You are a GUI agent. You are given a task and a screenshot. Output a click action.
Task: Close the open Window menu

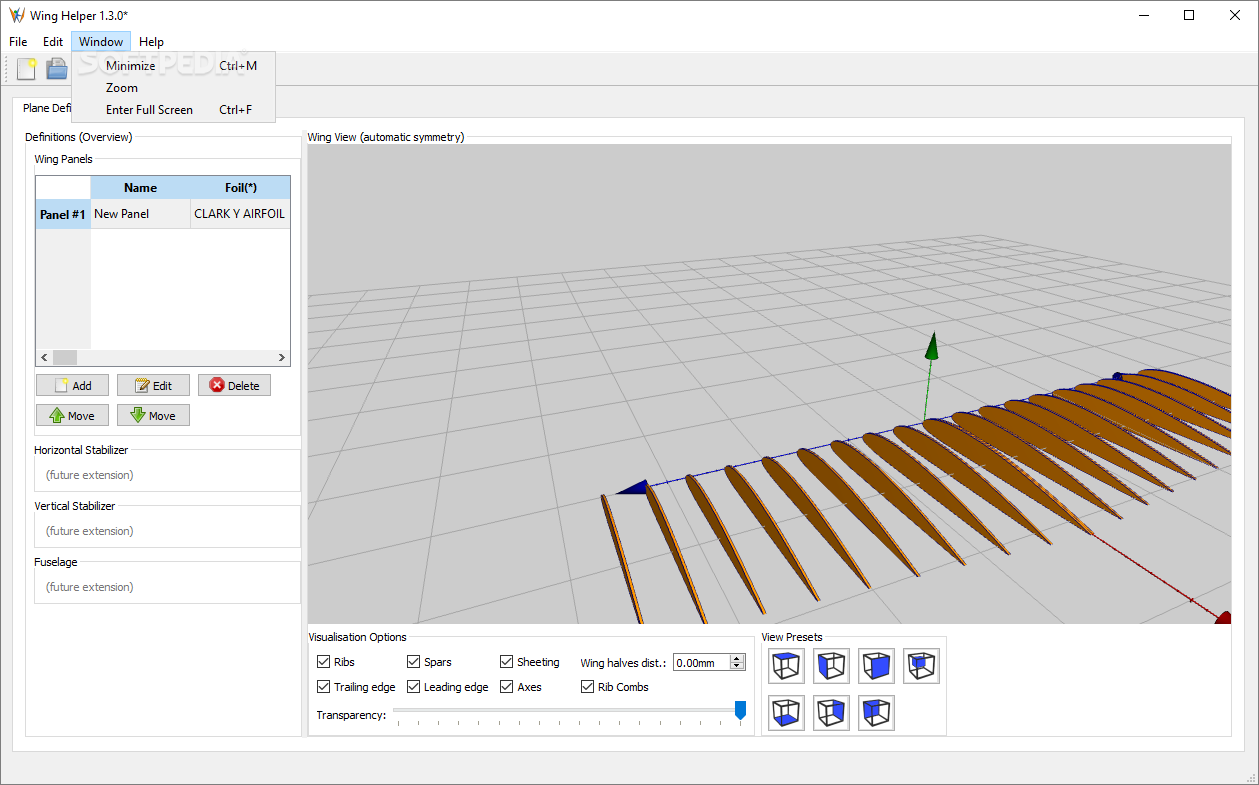(x=101, y=42)
